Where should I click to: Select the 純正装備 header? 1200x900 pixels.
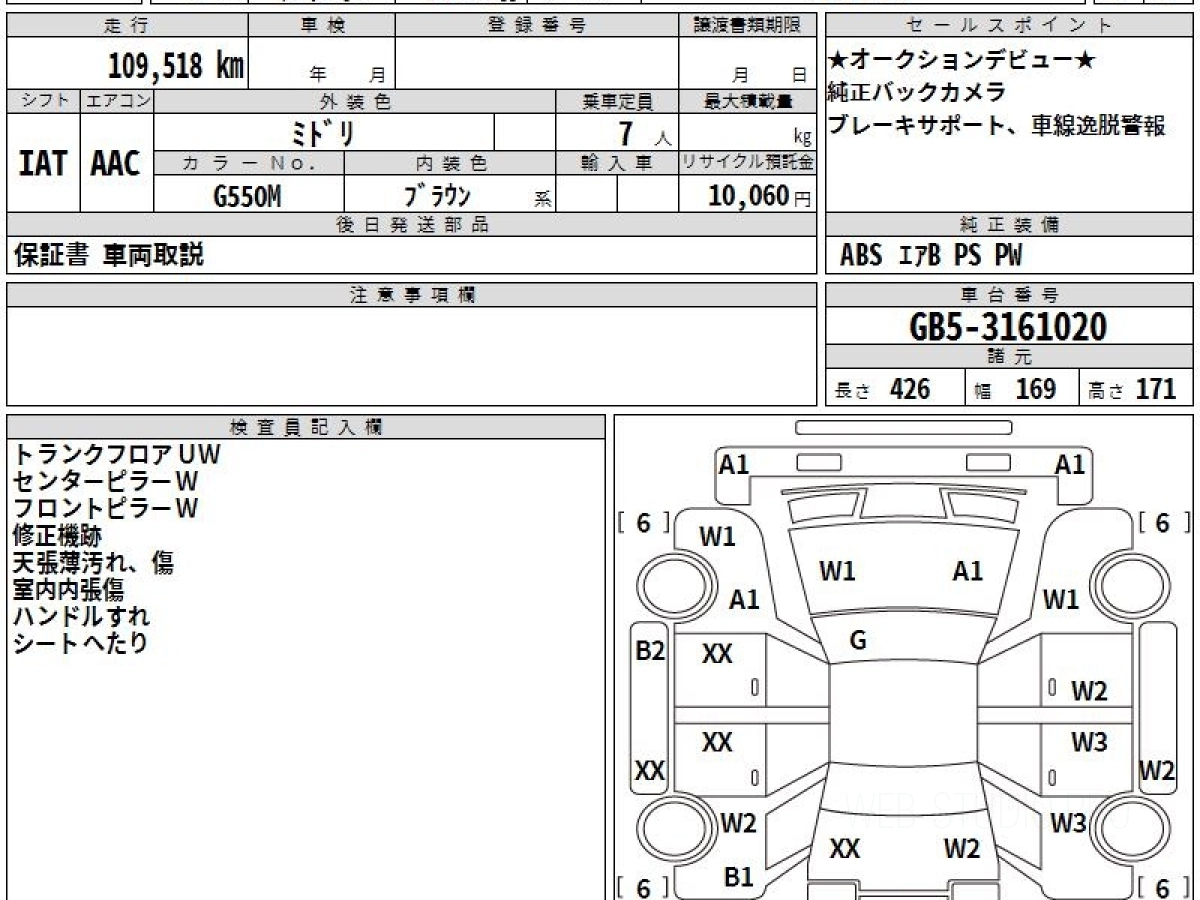pyautogui.click(x=1010, y=225)
